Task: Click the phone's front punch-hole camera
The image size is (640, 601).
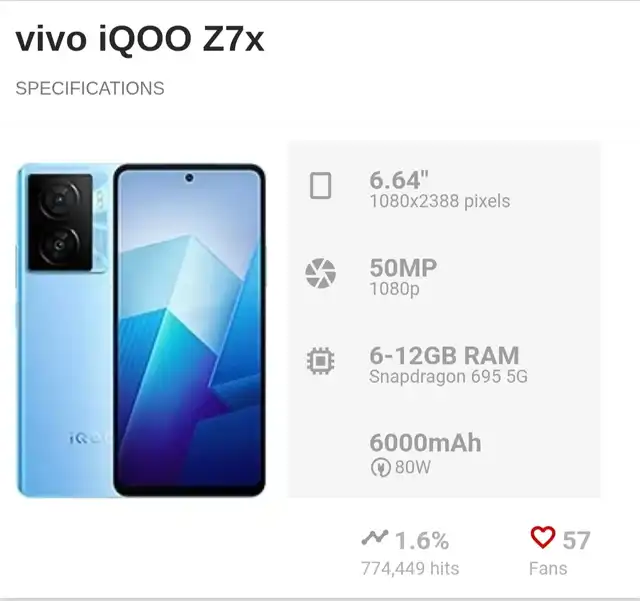Action: tap(189, 178)
